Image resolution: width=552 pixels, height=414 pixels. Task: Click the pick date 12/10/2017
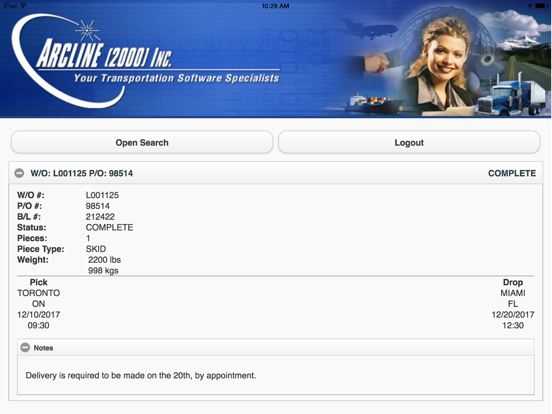[38, 315]
